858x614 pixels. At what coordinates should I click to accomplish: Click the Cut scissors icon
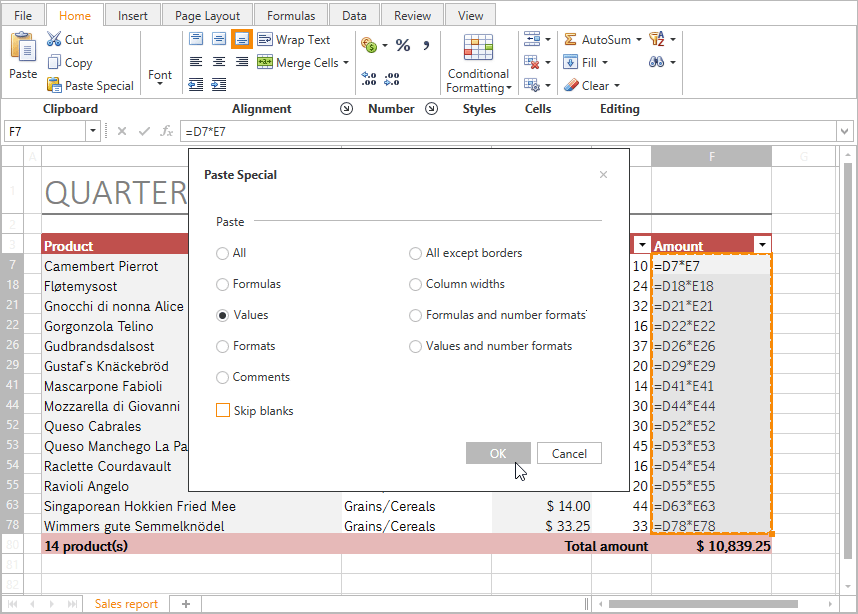tap(54, 39)
